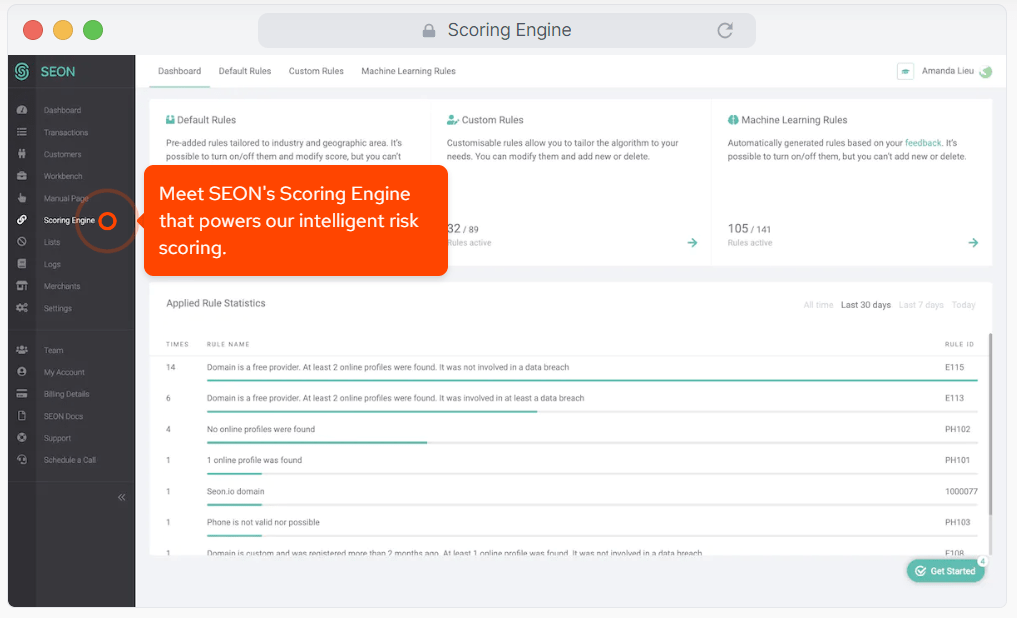Viewport: 1017px width, 618px height.
Task: Switch to the Dashboard tab
Action: (x=180, y=71)
